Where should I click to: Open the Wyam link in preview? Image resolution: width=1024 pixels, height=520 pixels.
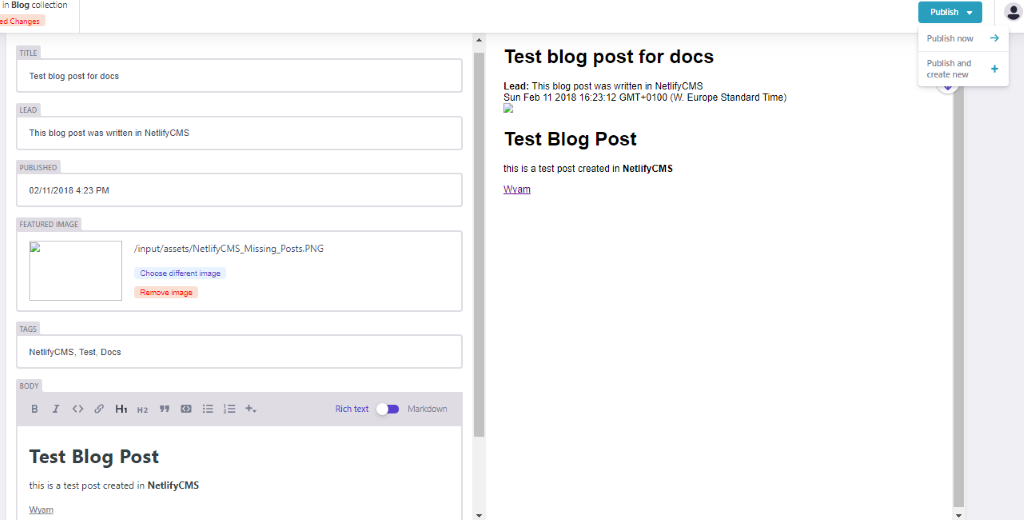(x=517, y=190)
